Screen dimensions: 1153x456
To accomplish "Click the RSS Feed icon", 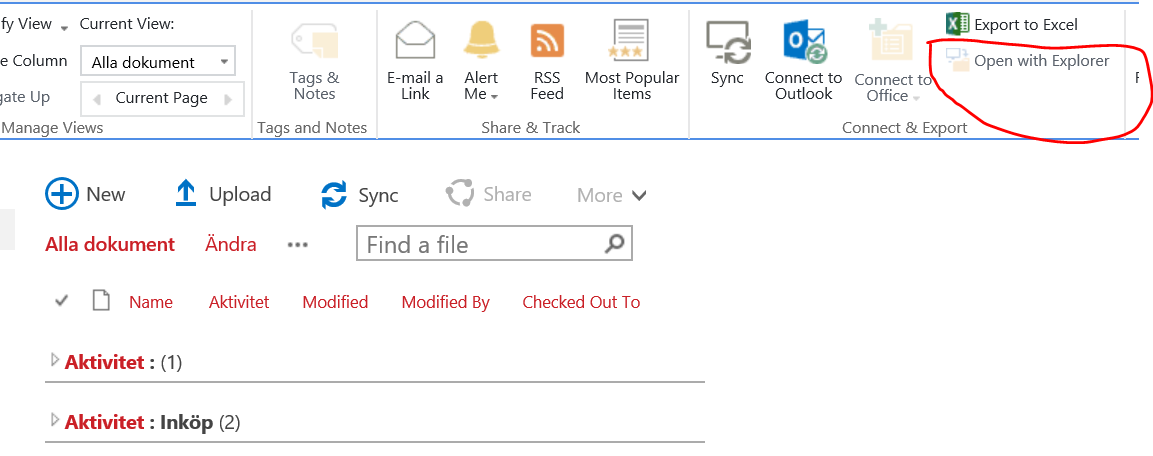I will coord(547,41).
